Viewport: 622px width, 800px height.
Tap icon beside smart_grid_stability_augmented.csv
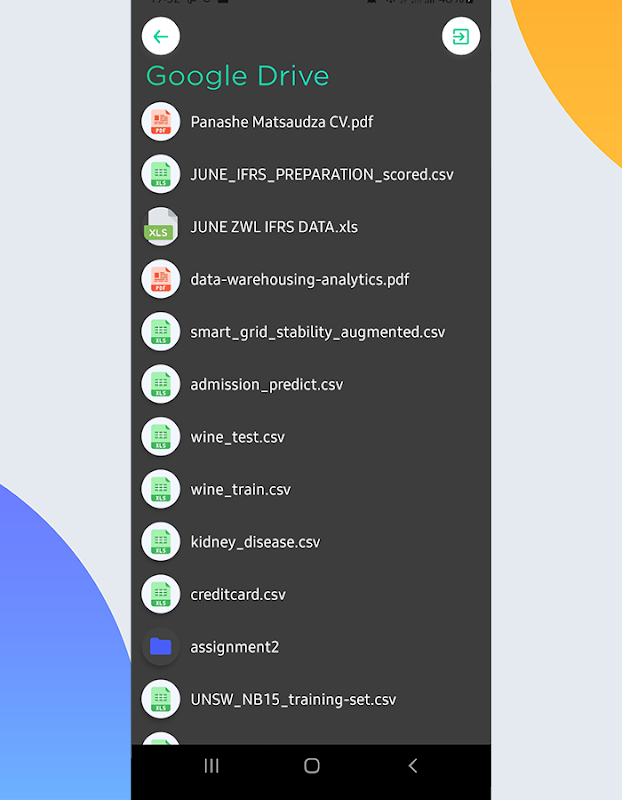click(161, 332)
